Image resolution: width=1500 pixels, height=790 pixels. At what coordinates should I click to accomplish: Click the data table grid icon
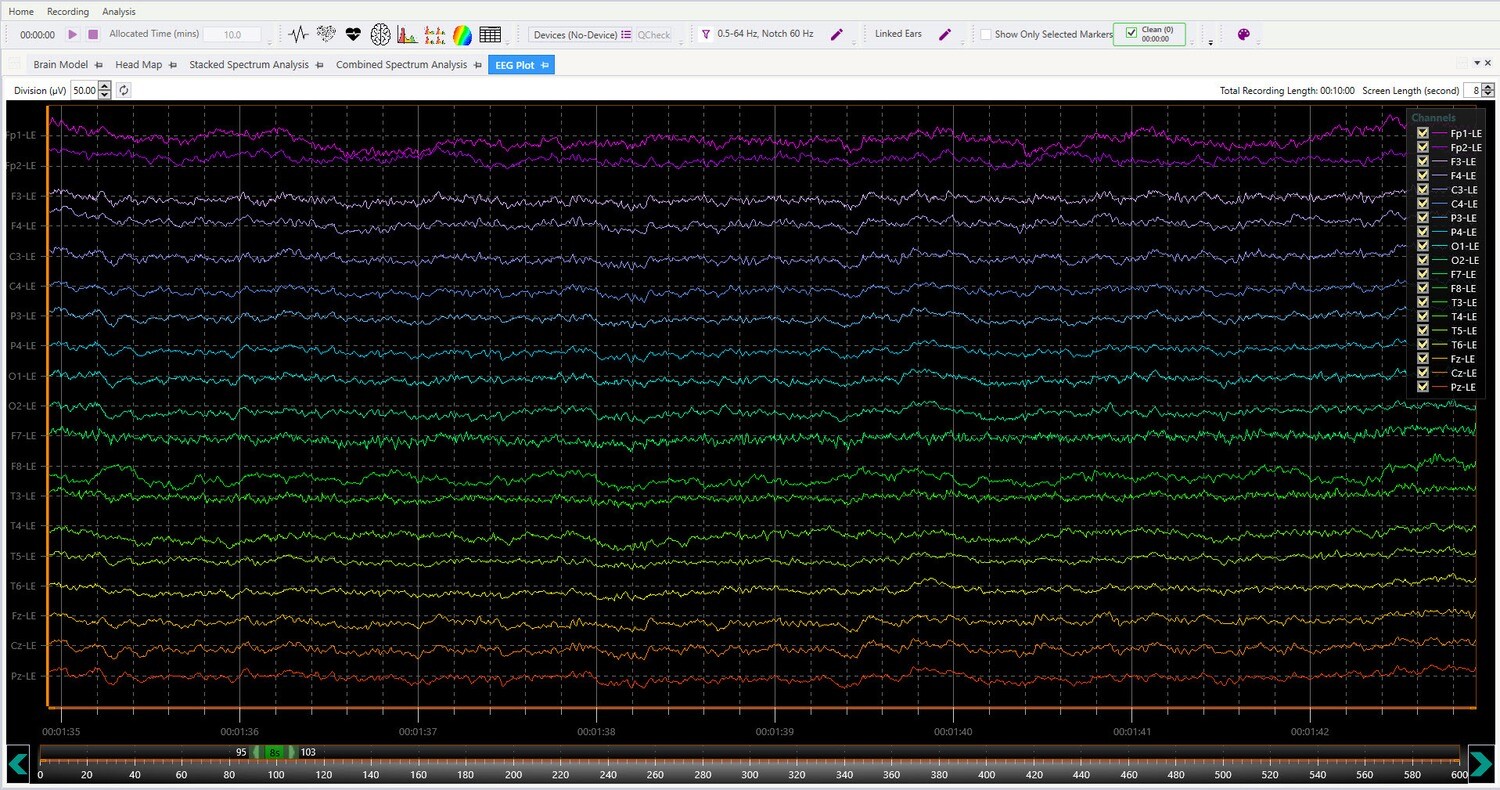(x=490, y=34)
